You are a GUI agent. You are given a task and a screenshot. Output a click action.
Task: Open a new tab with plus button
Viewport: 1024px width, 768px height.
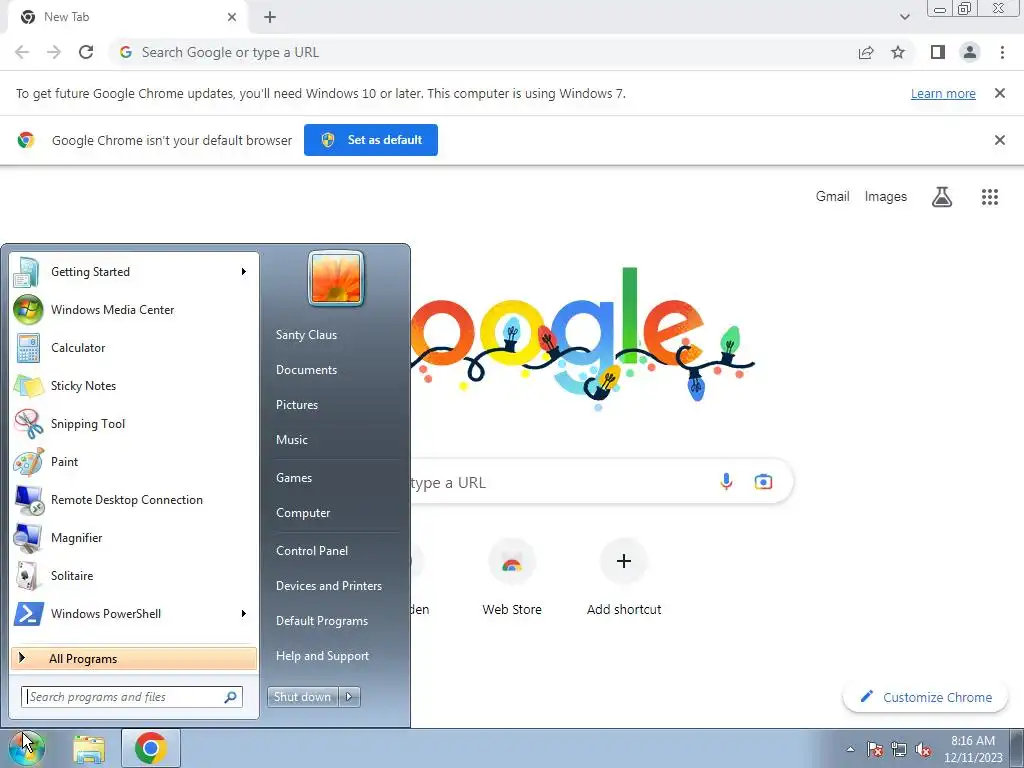click(x=270, y=17)
